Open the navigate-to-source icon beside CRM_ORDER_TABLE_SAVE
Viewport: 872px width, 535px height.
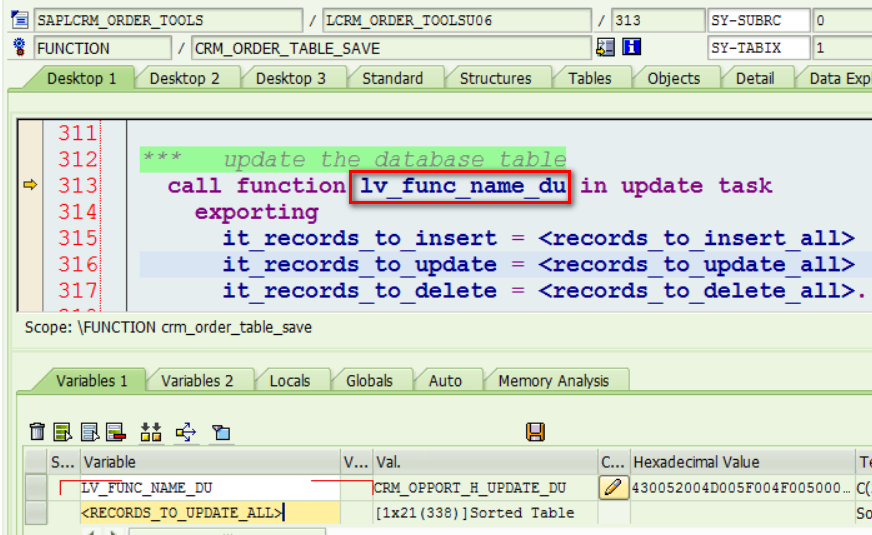point(605,47)
